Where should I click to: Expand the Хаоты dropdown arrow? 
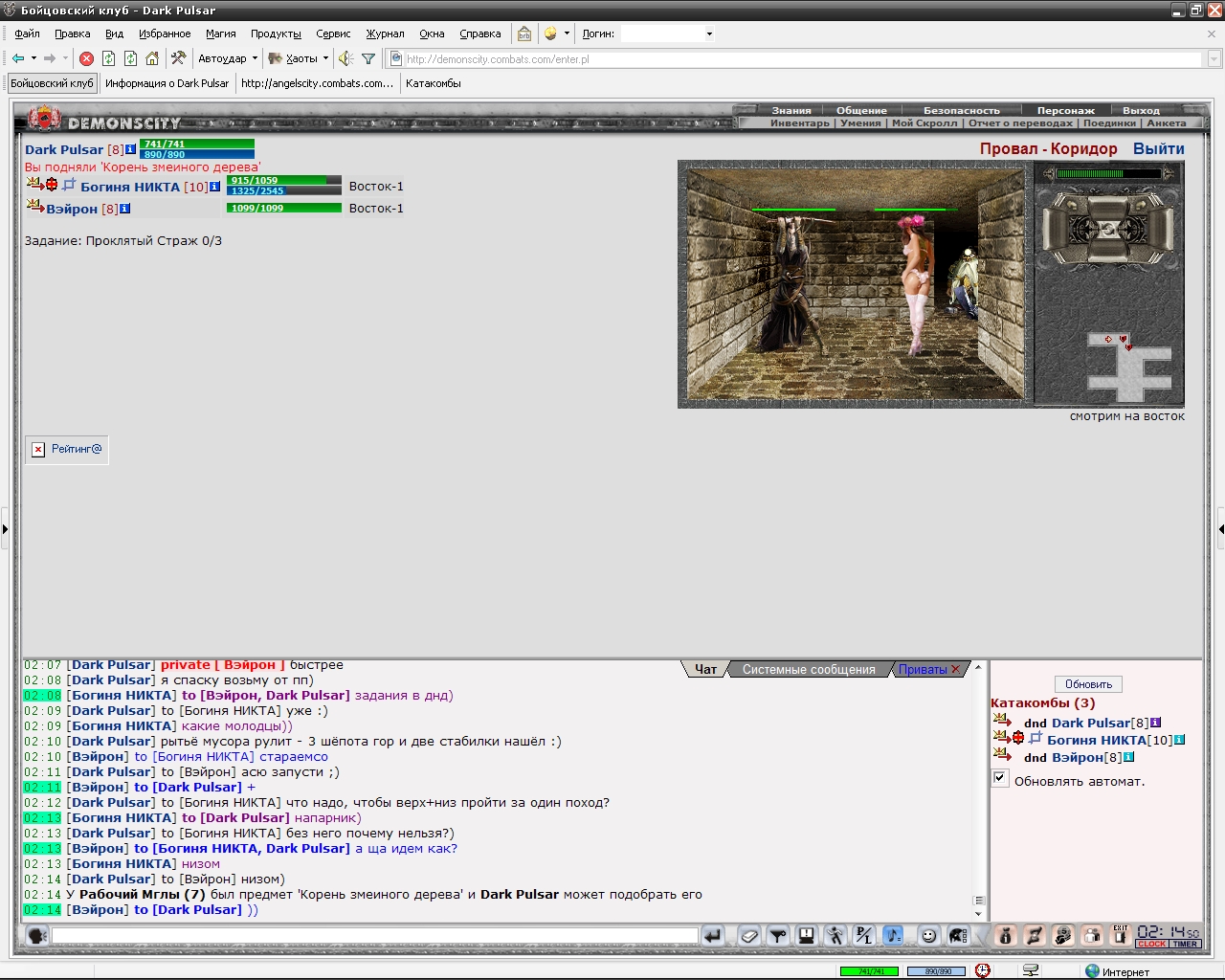(325, 58)
